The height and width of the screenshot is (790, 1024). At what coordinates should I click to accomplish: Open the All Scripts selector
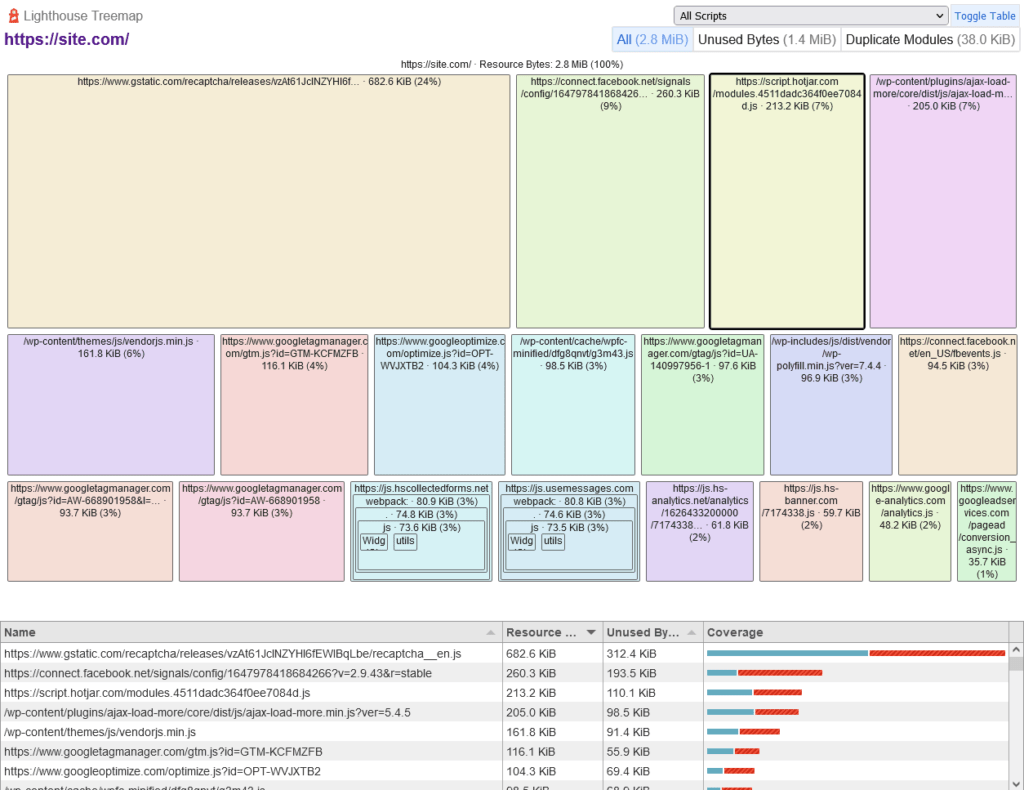(x=810, y=16)
